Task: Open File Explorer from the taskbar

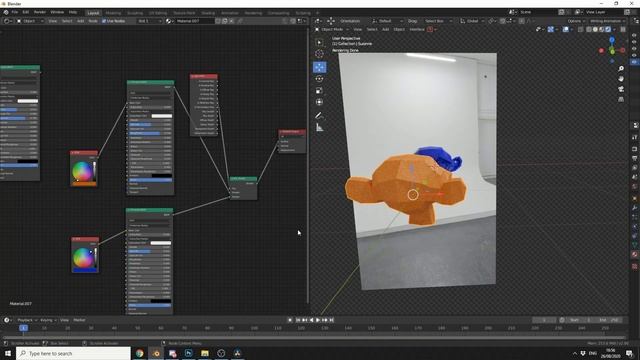Action: pos(205,353)
